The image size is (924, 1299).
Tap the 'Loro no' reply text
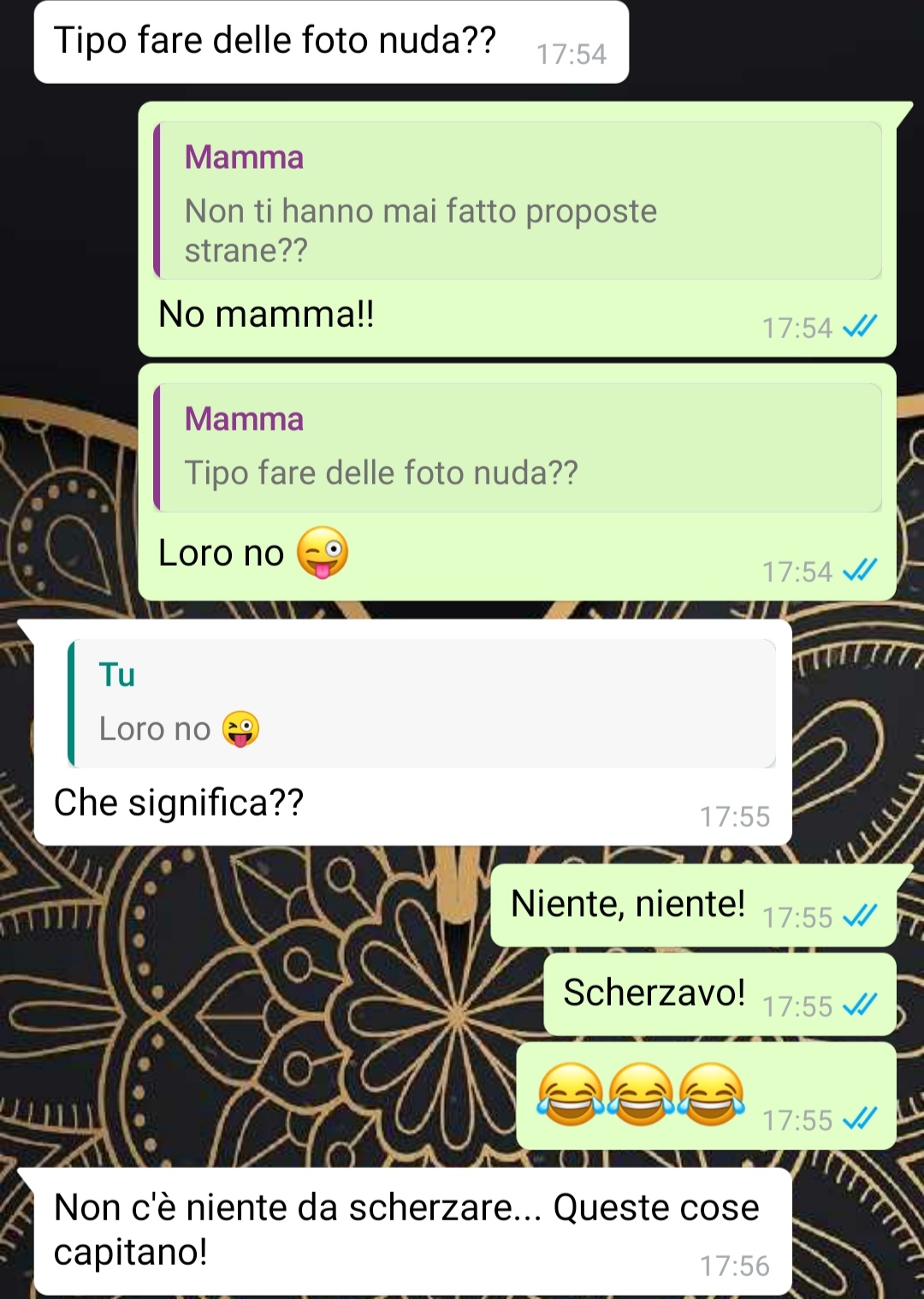222,553
